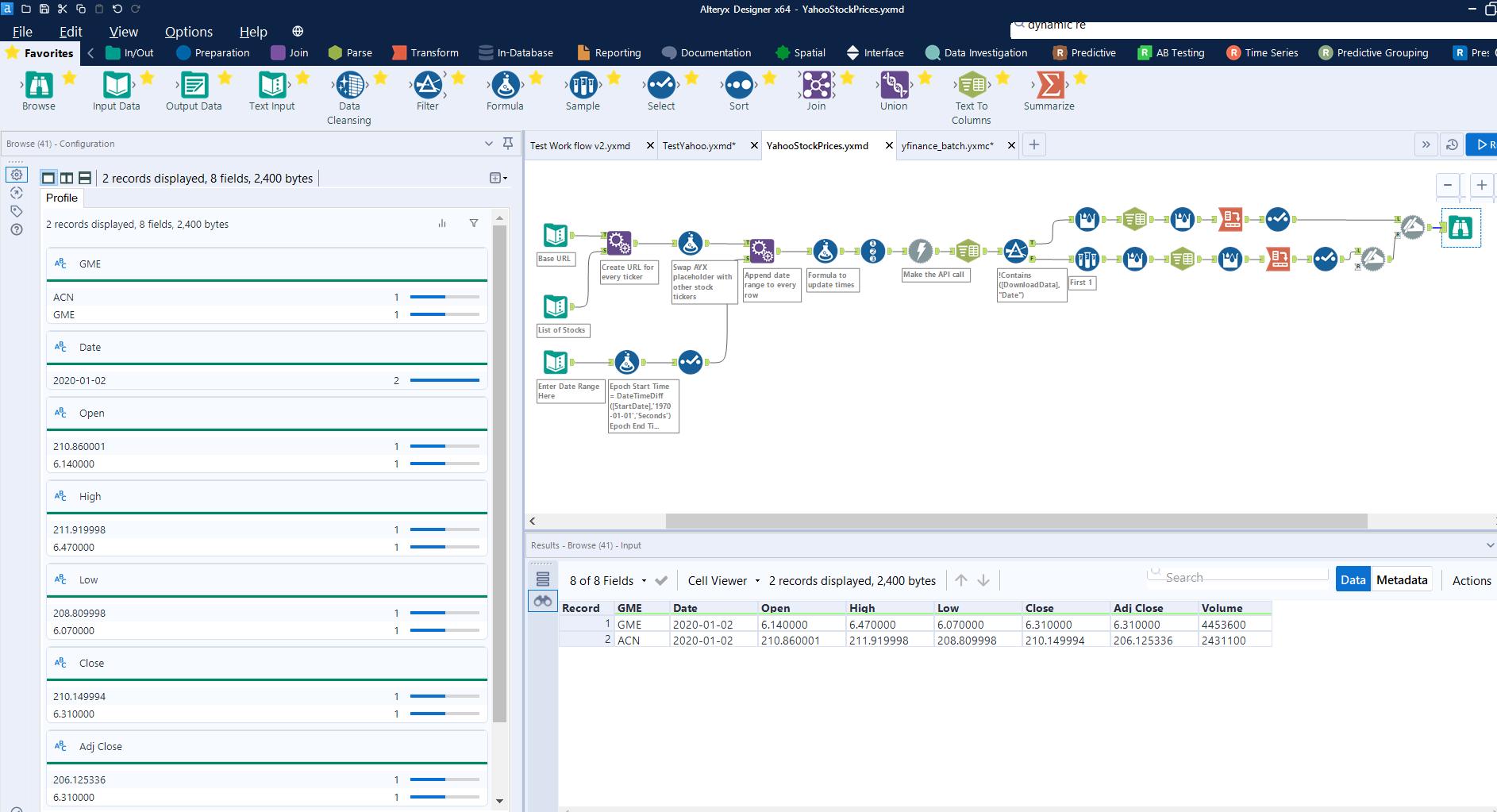Open the Cell Viewer dropdown
Image resolution: width=1497 pixels, height=812 pixels.
coord(723,581)
